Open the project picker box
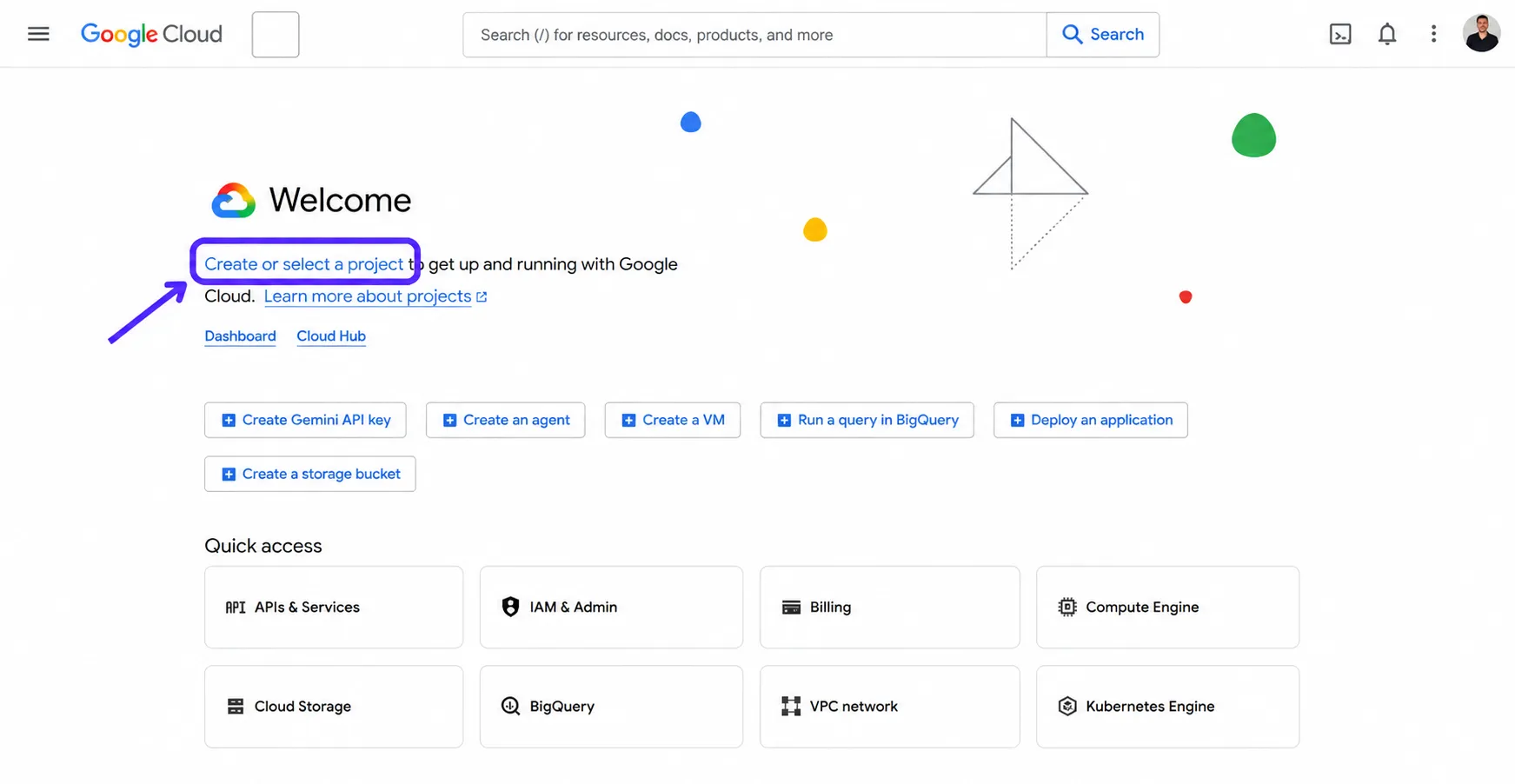 point(276,35)
